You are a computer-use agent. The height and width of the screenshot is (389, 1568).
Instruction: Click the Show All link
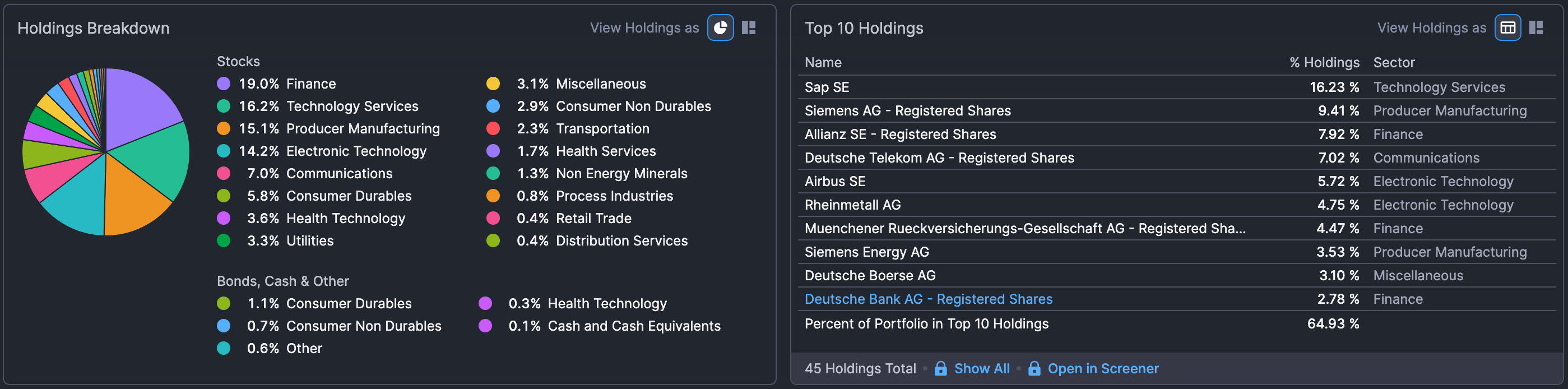pos(982,369)
